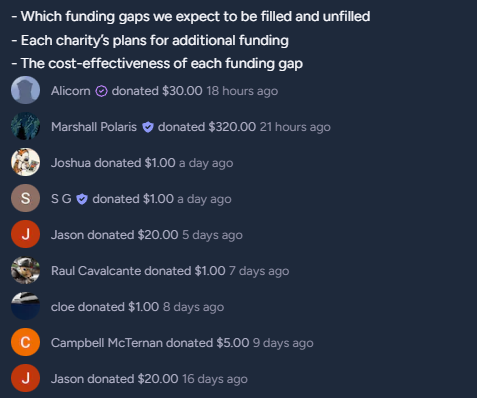Open cloe's donor name link

point(63,307)
